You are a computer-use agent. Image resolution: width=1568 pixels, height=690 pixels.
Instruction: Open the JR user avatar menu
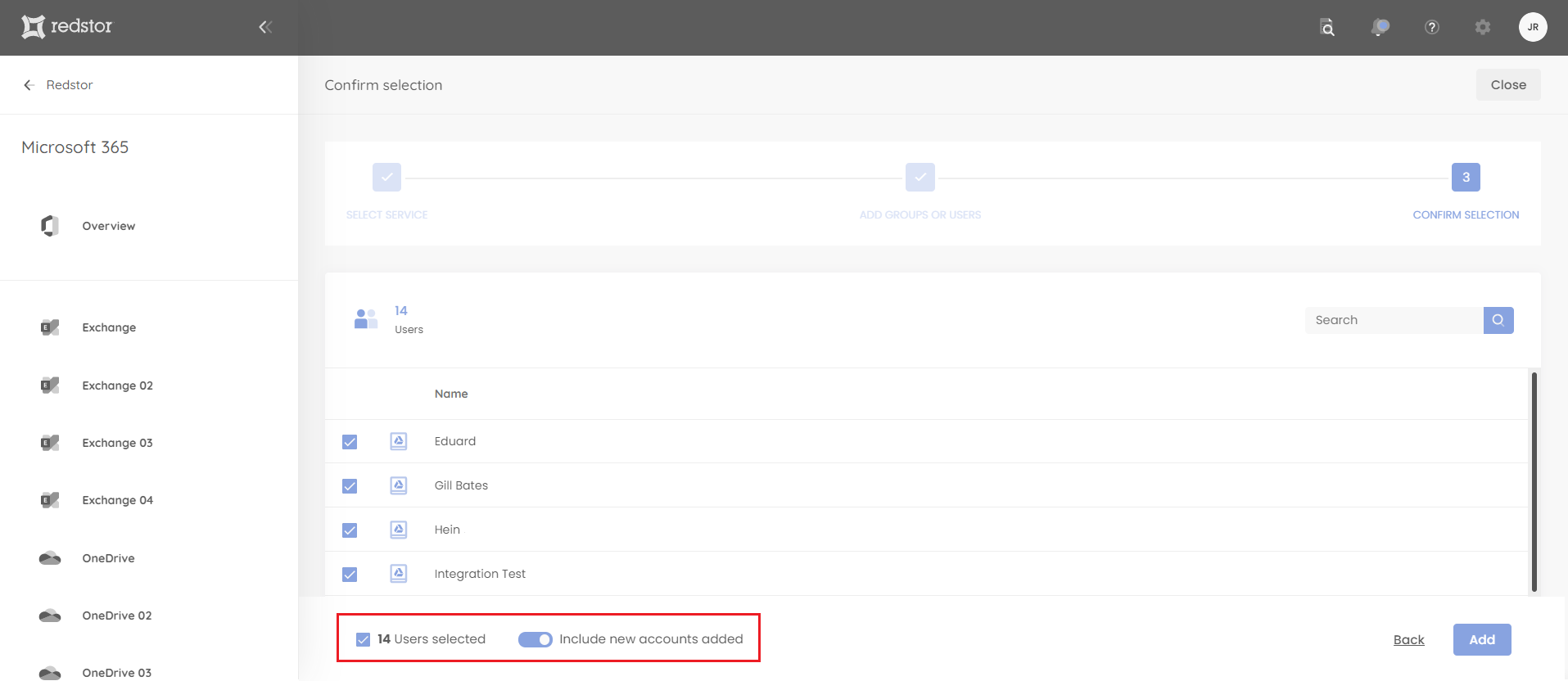click(1533, 27)
